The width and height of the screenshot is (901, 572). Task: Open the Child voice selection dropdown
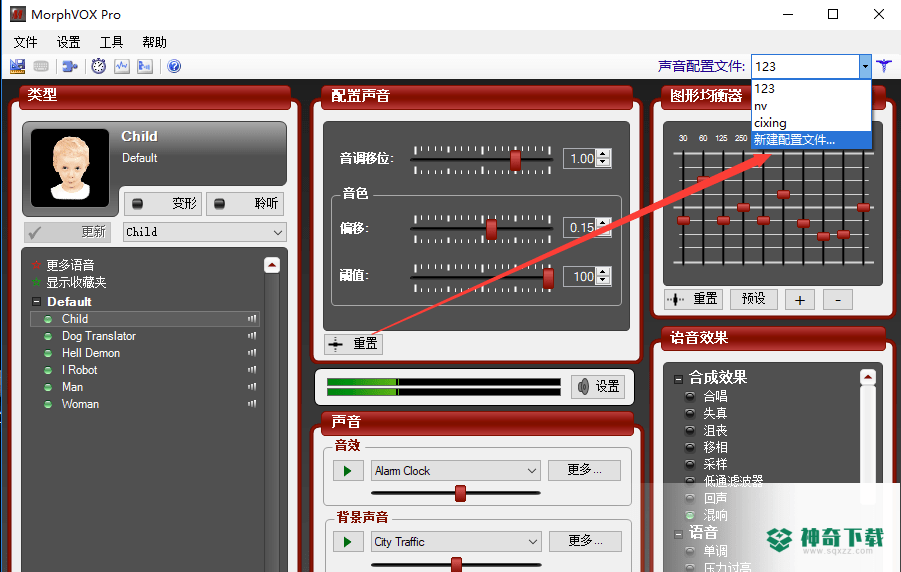(205, 232)
